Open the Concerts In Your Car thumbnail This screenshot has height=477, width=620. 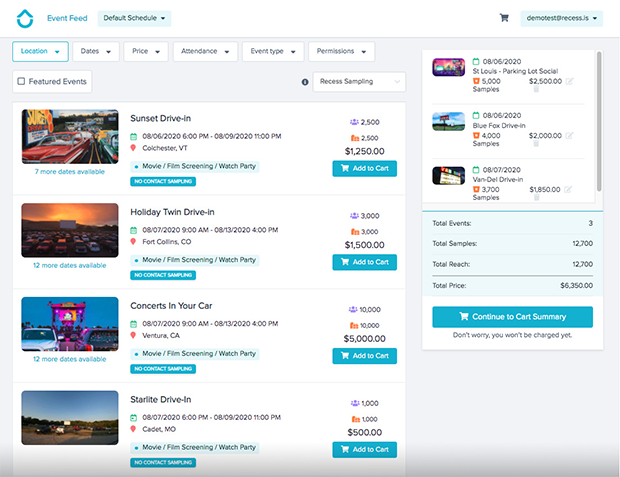(x=69, y=323)
